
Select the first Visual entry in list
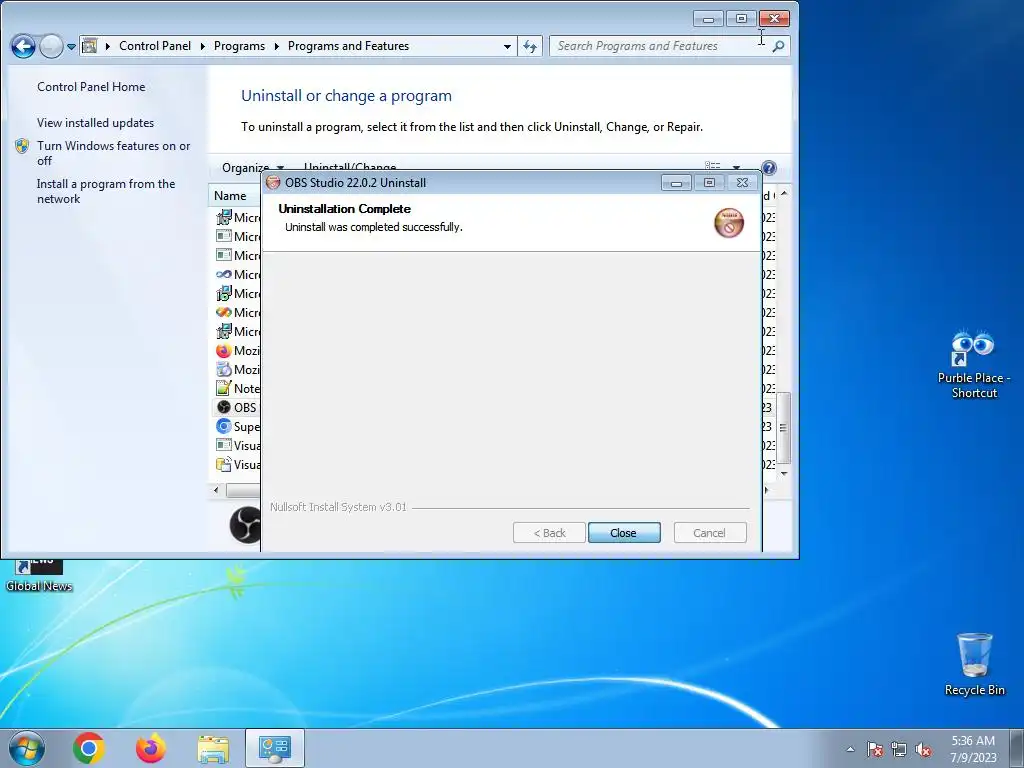[238, 445]
